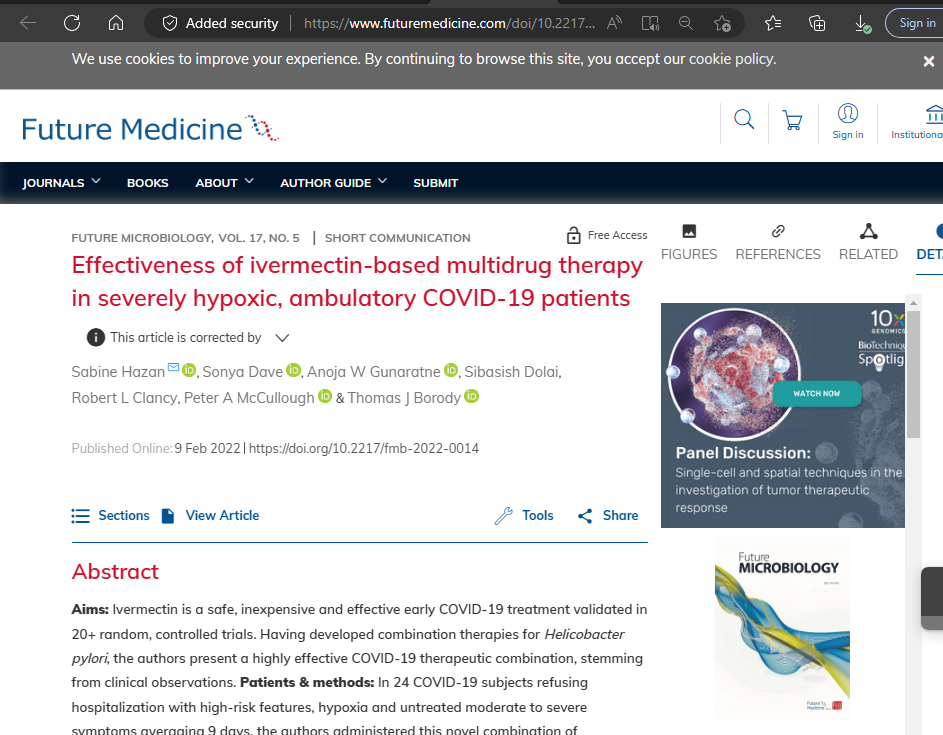The width and height of the screenshot is (943, 735).
Task: Expand the ABOUT menu
Action: click(224, 183)
